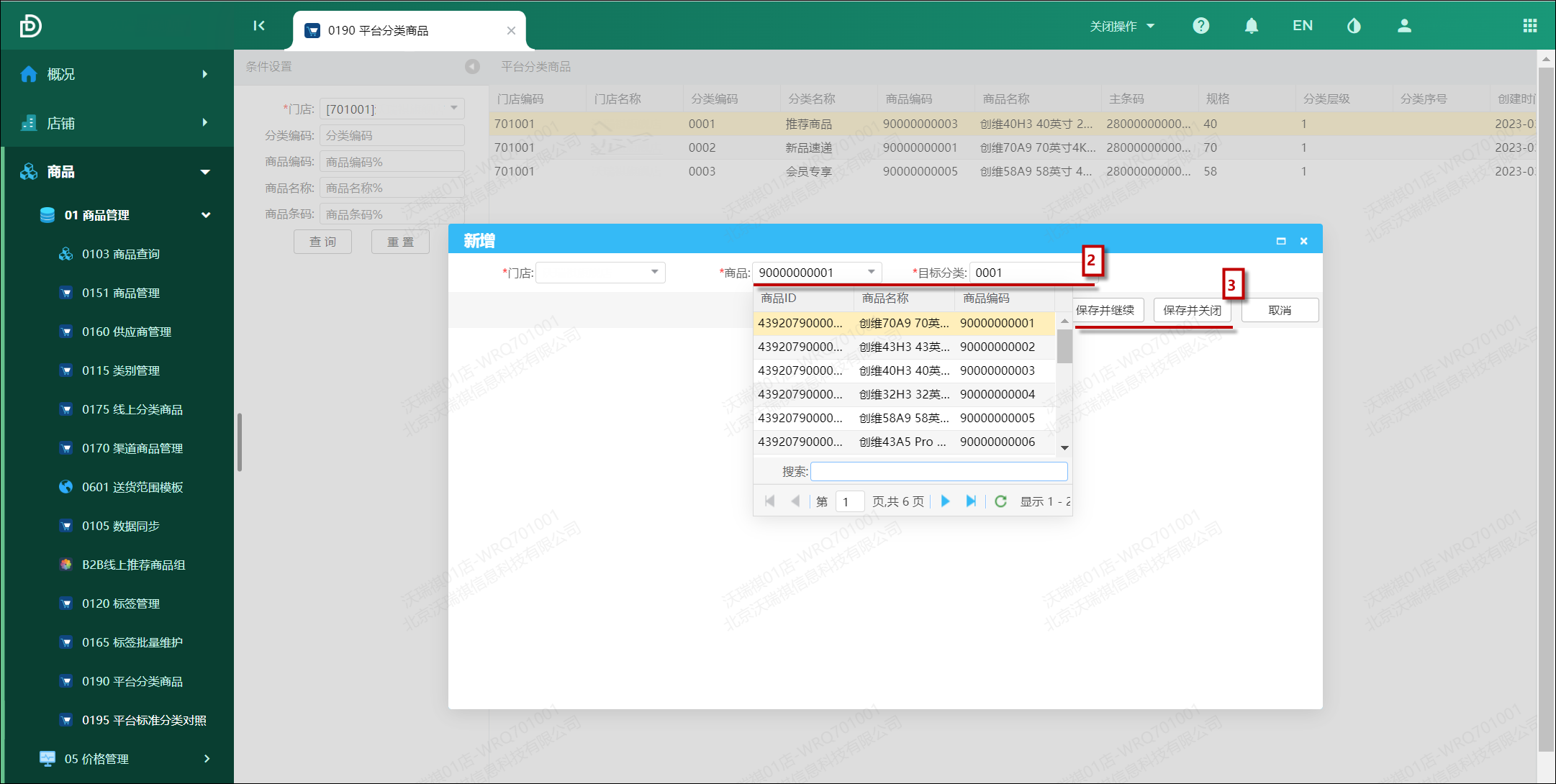The width and height of the screenshot is (1556, 784).
Task: Collapse sidebar with the arrow-bar icon
Action: tap(259, 26)
